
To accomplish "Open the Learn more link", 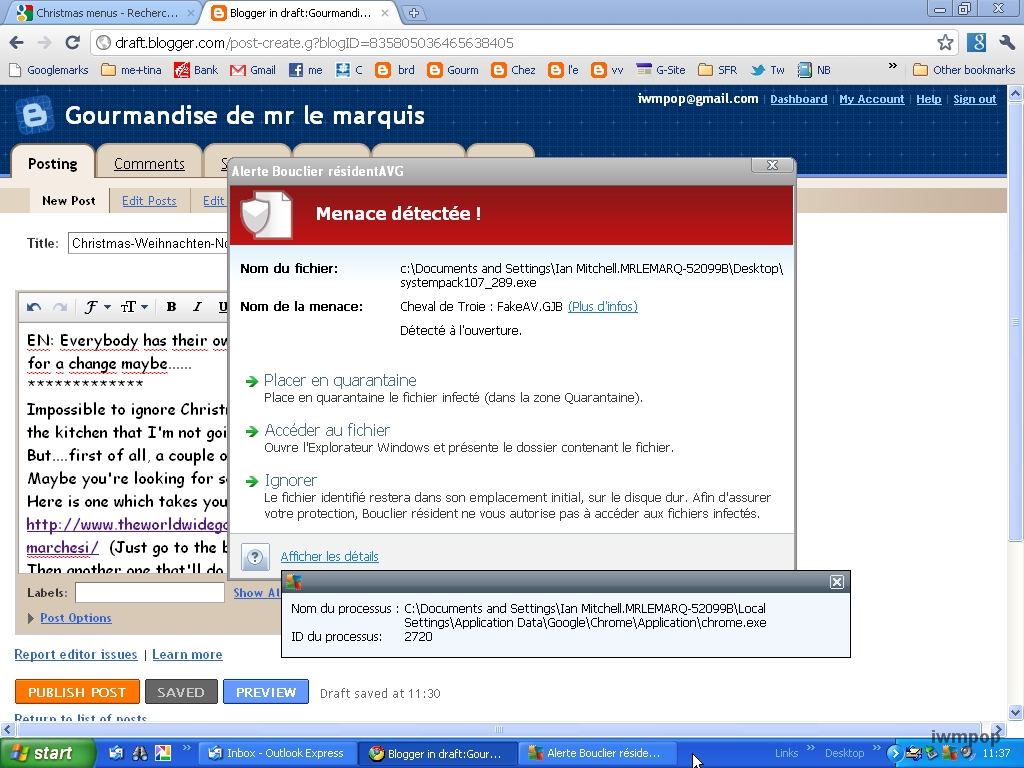I will tap(187, 654).
